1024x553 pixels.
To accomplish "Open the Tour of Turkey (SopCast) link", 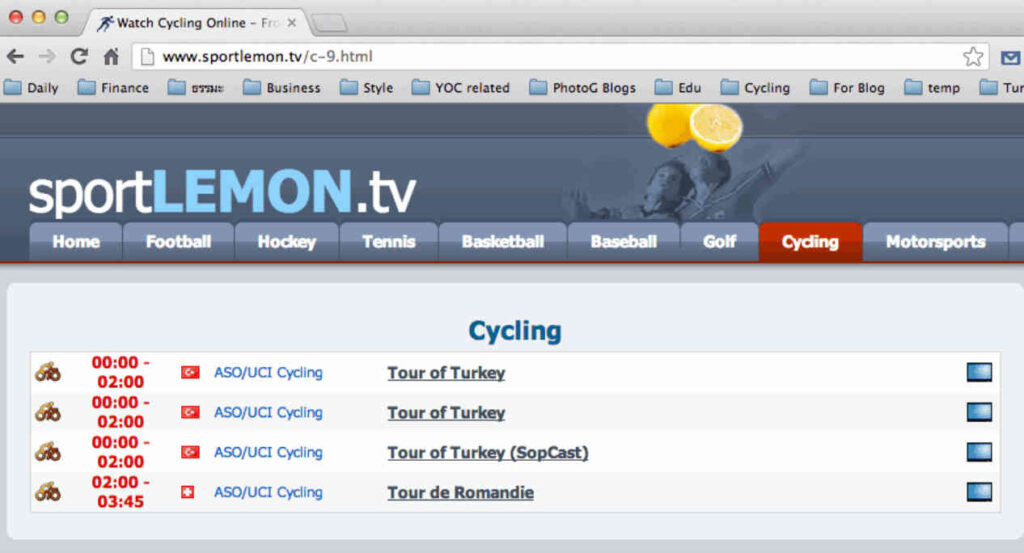I will coord(488,452).
